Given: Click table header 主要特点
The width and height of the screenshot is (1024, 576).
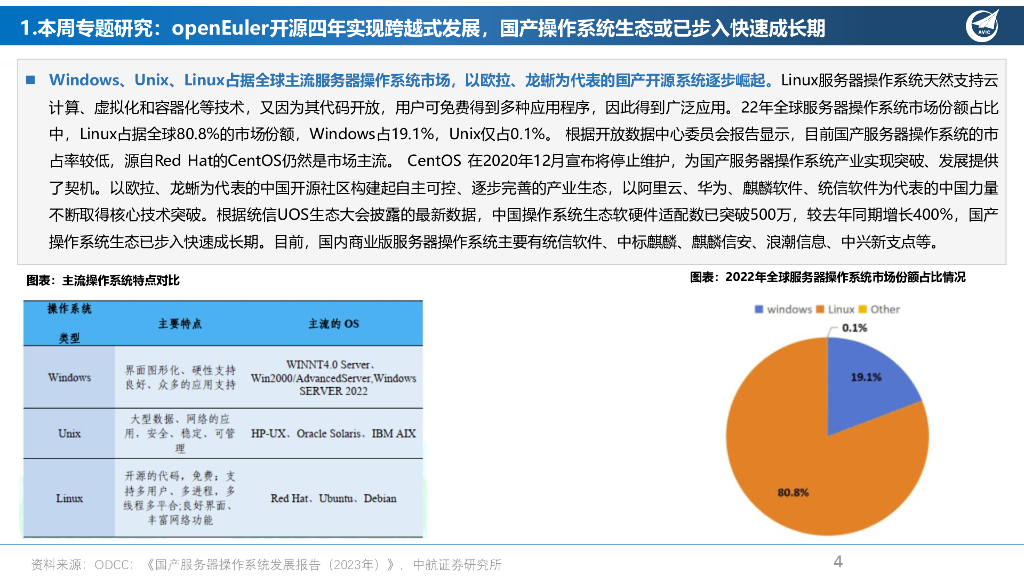Looking at the screenshot, I should pos(180,323).
